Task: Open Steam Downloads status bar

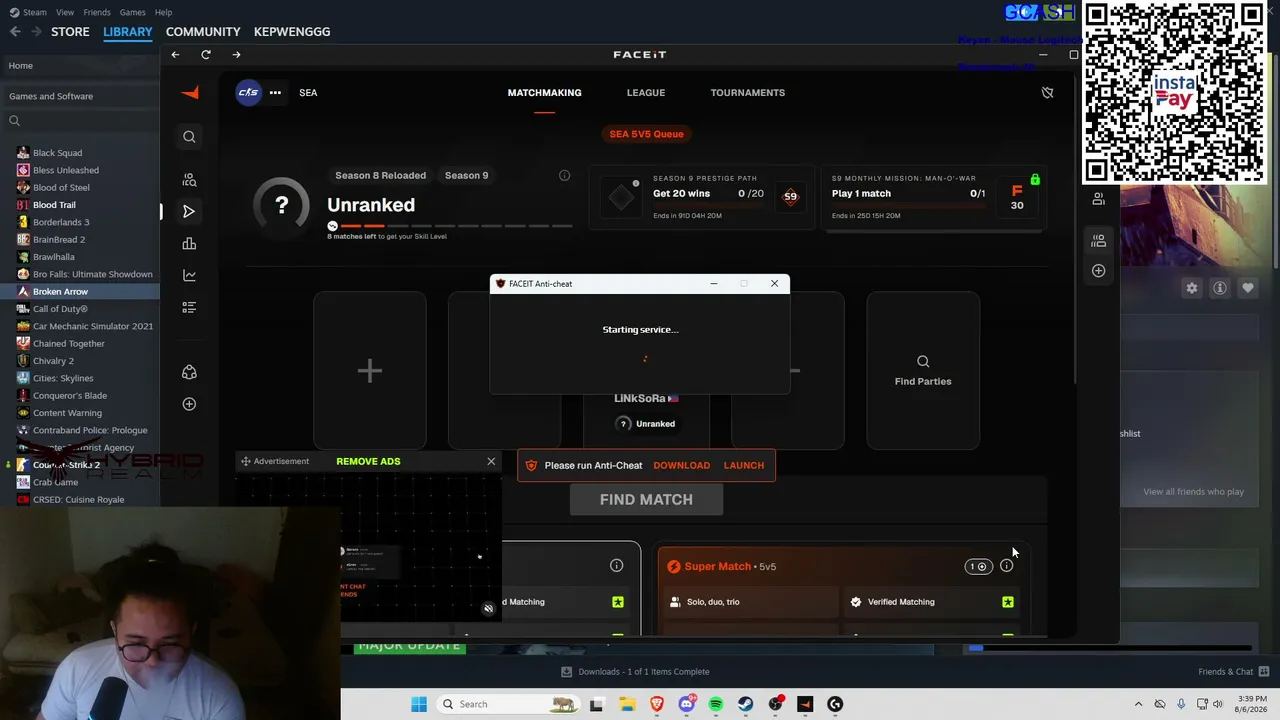Action: tap(636, 672)
